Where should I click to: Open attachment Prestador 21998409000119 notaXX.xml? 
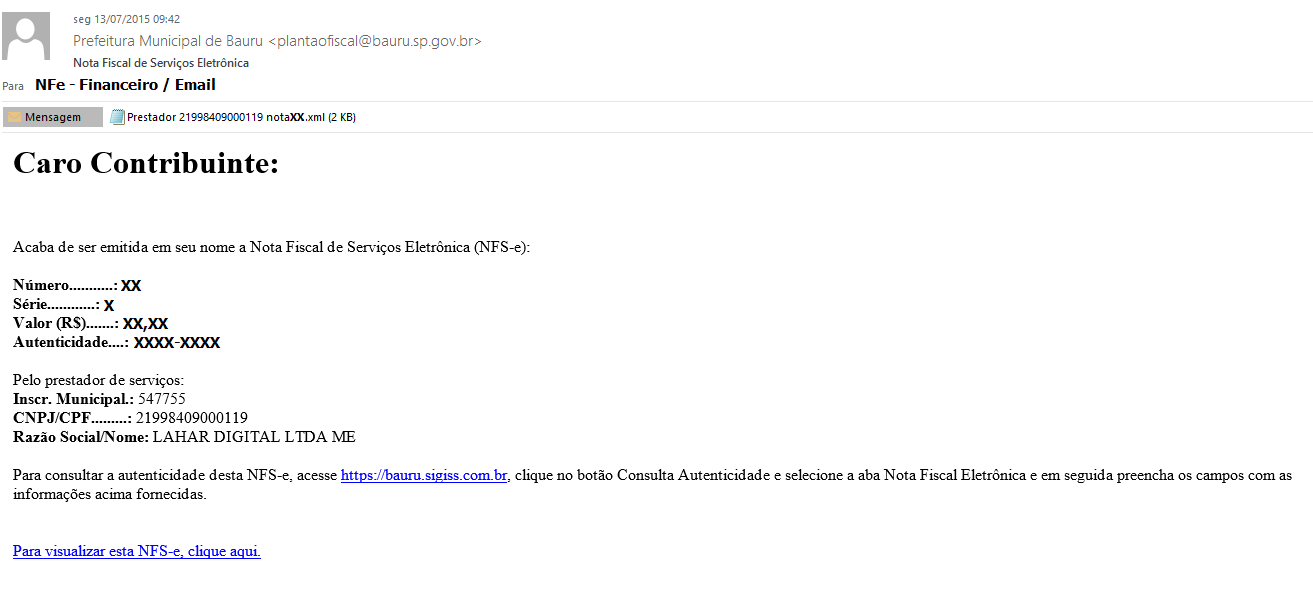tap(233, 117)
